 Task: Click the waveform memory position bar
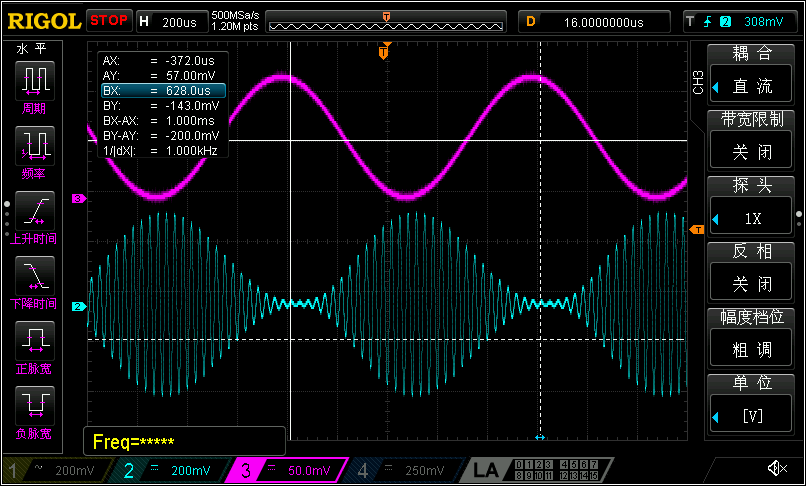pyautogui.click(x=386, y=20)
